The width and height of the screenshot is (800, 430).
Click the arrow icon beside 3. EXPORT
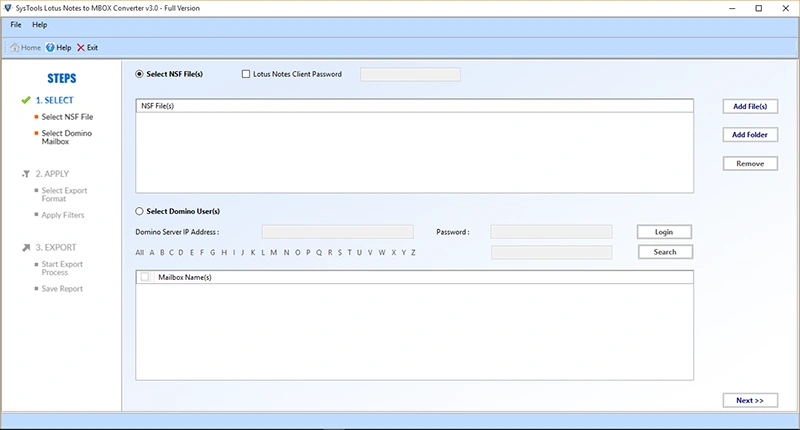point(26,247)
